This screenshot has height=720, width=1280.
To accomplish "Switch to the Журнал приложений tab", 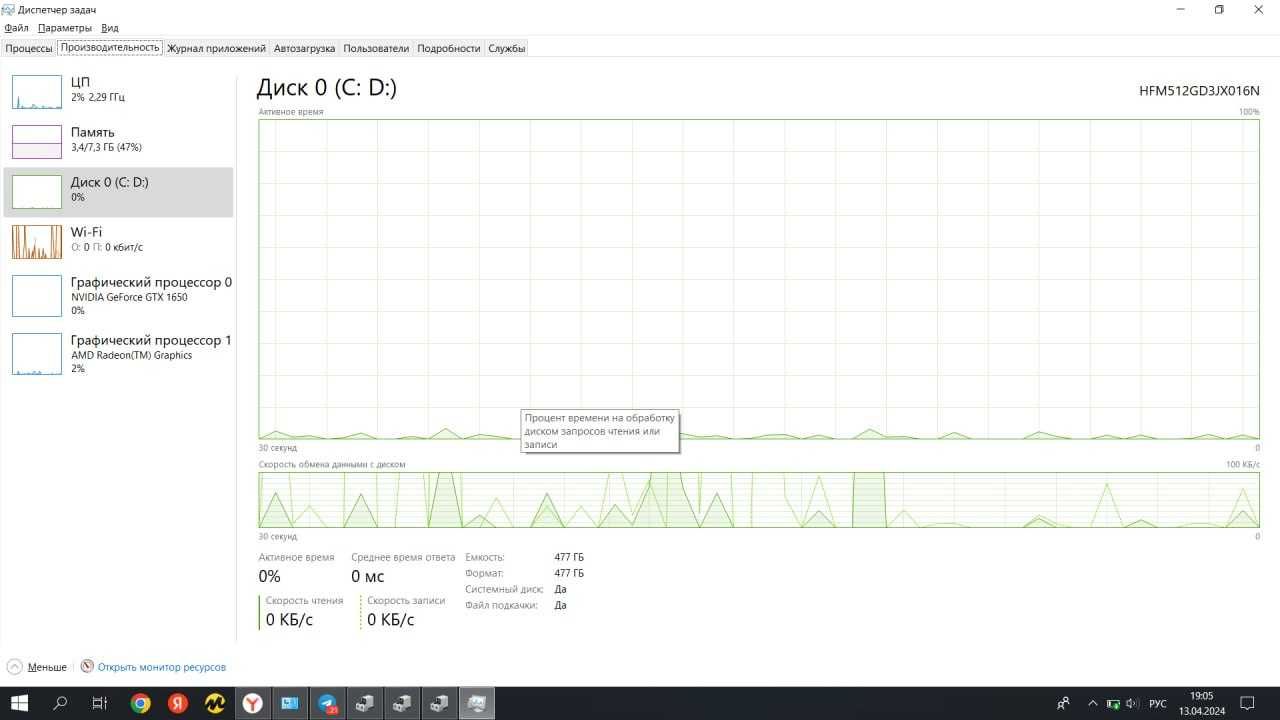I will tap(216, 48).
